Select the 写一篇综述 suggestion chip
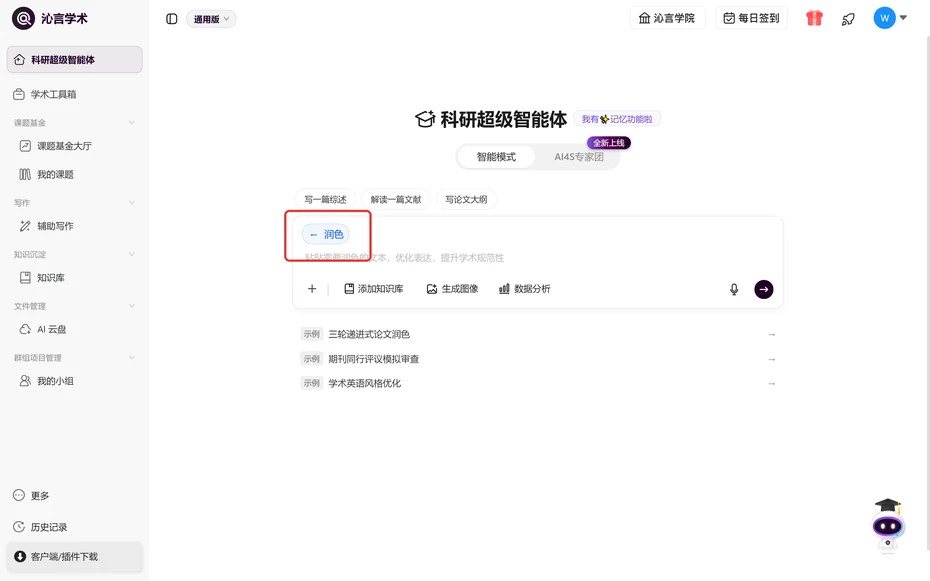 click(325, 200)
